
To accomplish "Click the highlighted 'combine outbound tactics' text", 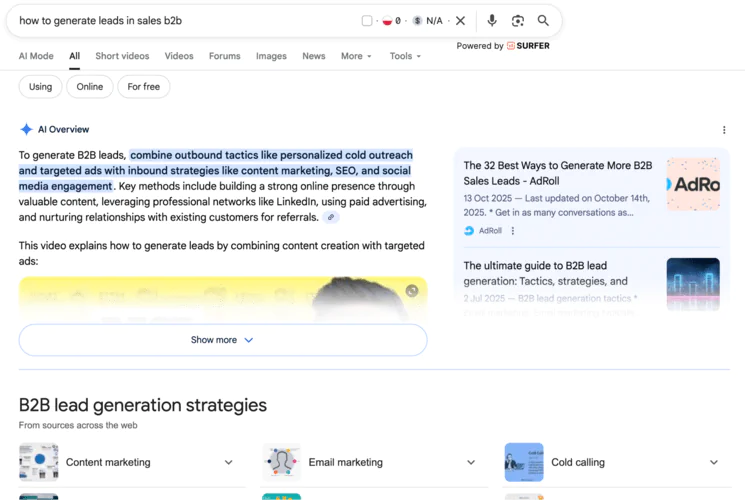I will pyautogui.click(x=215, y=171).
